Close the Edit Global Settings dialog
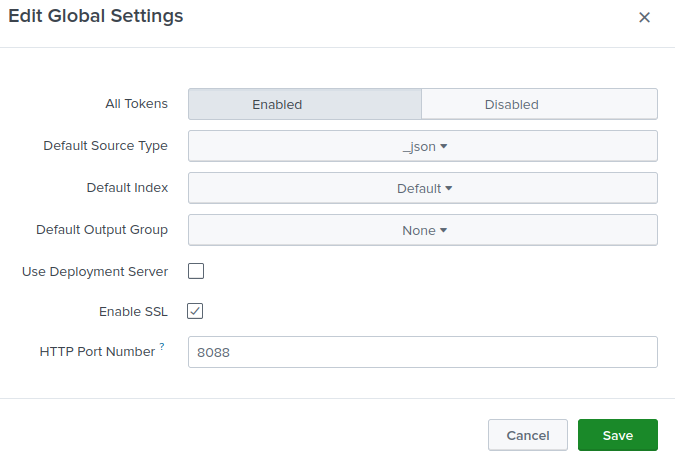The width and height of the screenshot is (675, 460). click(x=644, y=18)
